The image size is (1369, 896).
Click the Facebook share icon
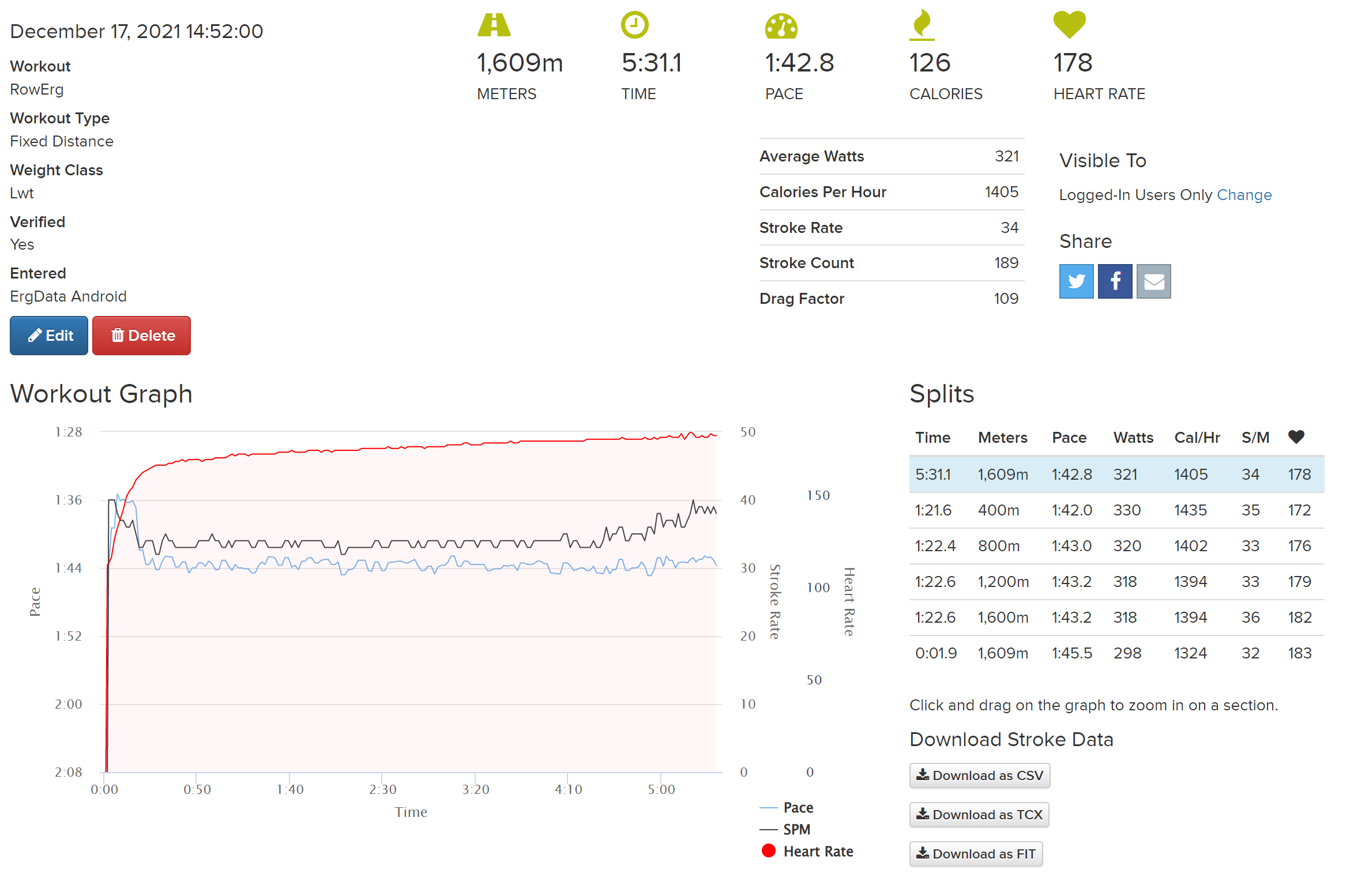[1114, 281]
